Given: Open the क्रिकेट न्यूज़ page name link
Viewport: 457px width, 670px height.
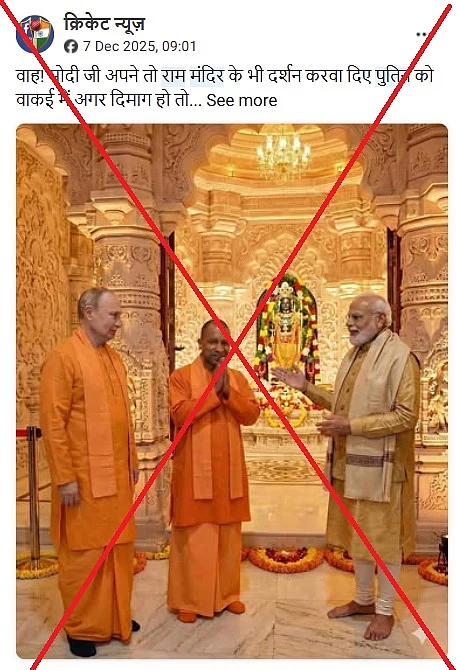Looking at the screenshot, I should (x=104, y=23).
